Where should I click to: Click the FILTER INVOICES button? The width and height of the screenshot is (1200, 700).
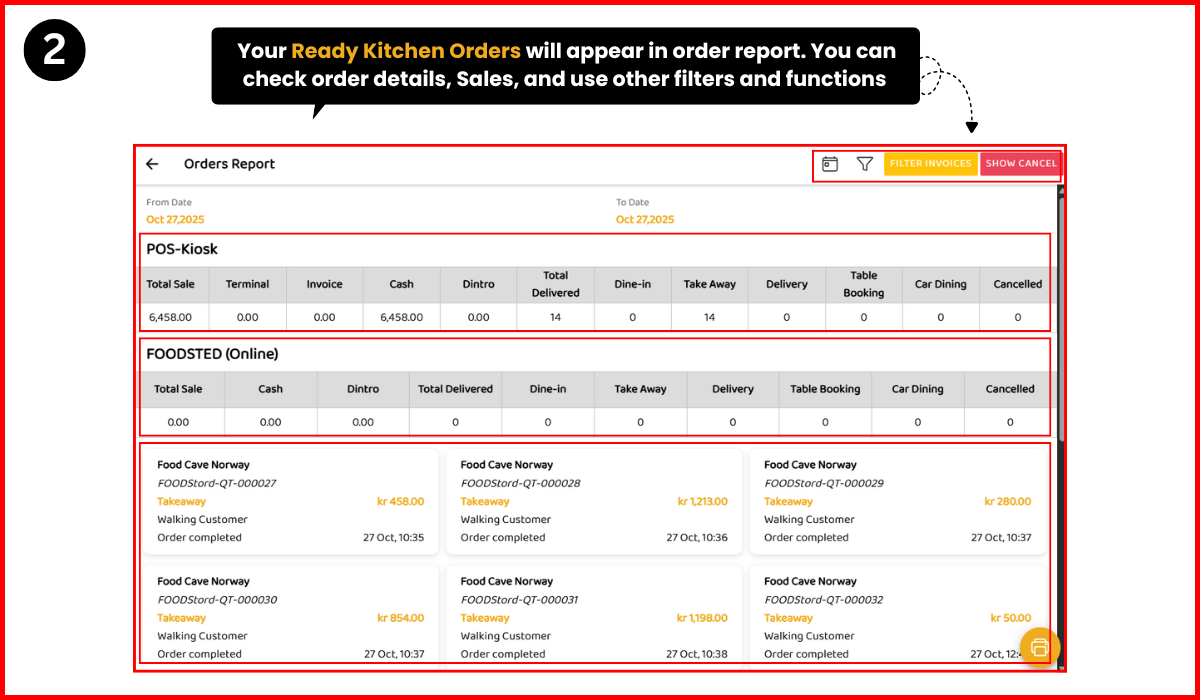pyautogui.click(x=930, y=163)
